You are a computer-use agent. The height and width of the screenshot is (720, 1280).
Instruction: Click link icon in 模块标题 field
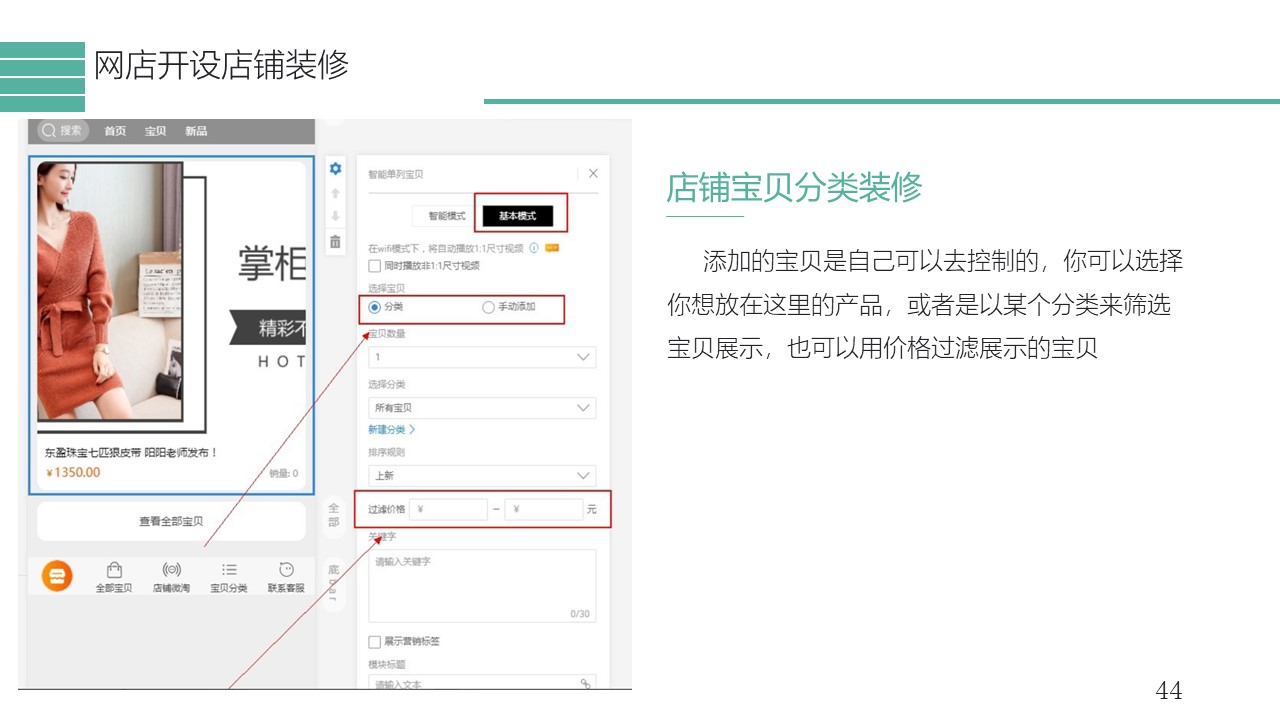[586, 684]
